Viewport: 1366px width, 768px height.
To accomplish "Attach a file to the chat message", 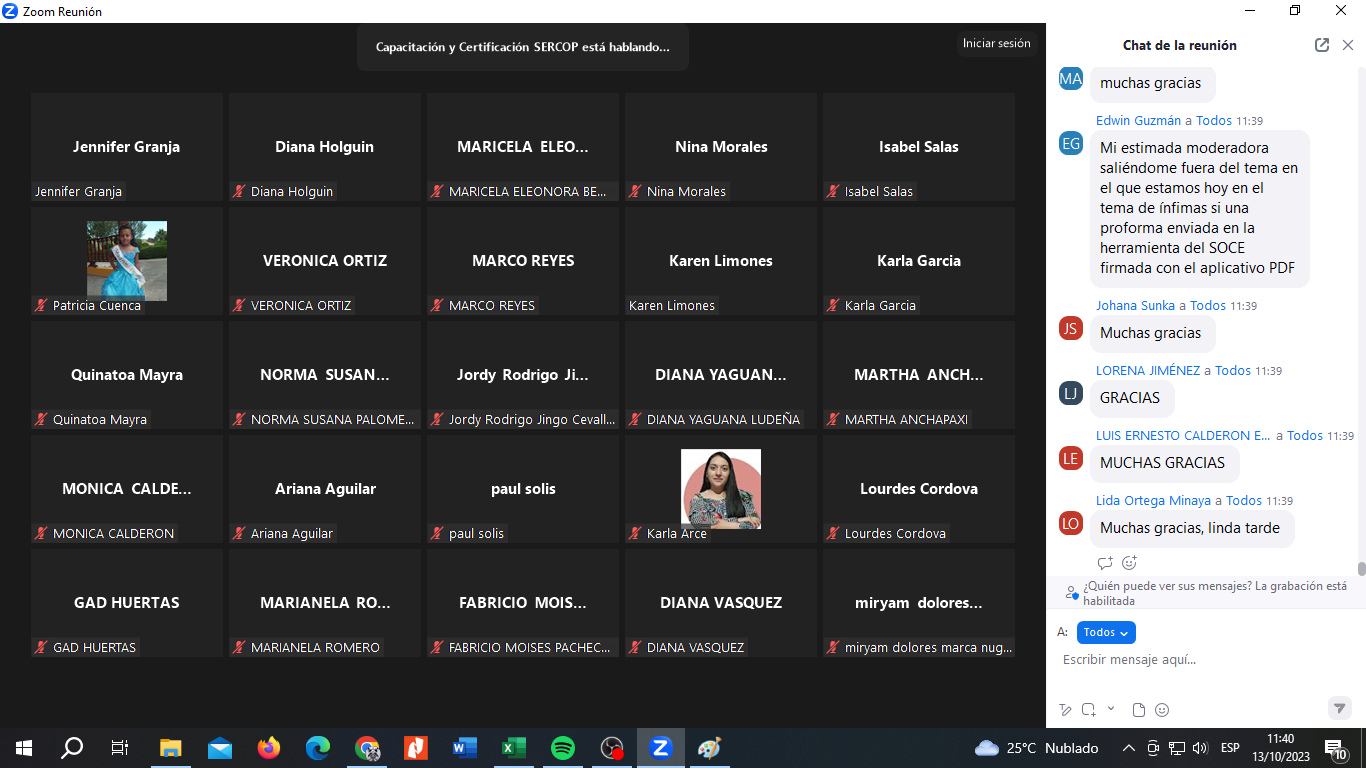I will [x=1138, y=710].
